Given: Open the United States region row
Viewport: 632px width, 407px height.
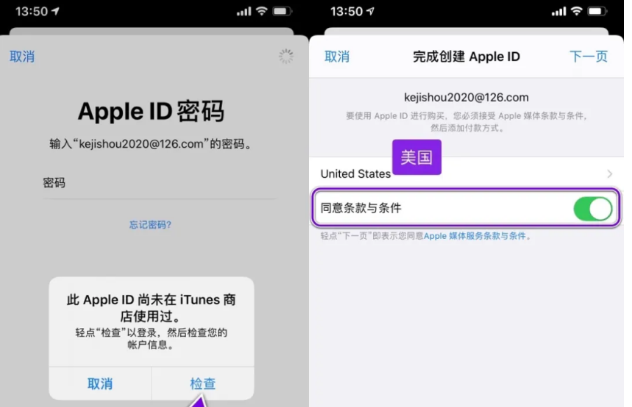Looking at the screenshot, I should click(x=466, y=174).
